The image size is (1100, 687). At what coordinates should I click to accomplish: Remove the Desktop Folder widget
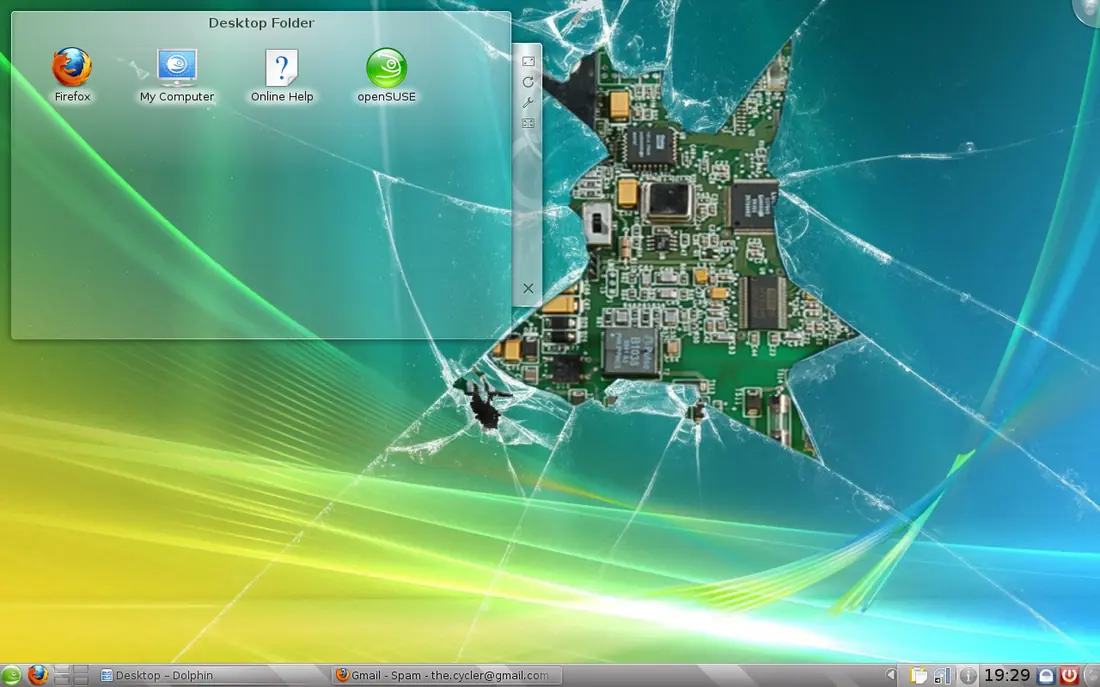click(x=528, y=288)
